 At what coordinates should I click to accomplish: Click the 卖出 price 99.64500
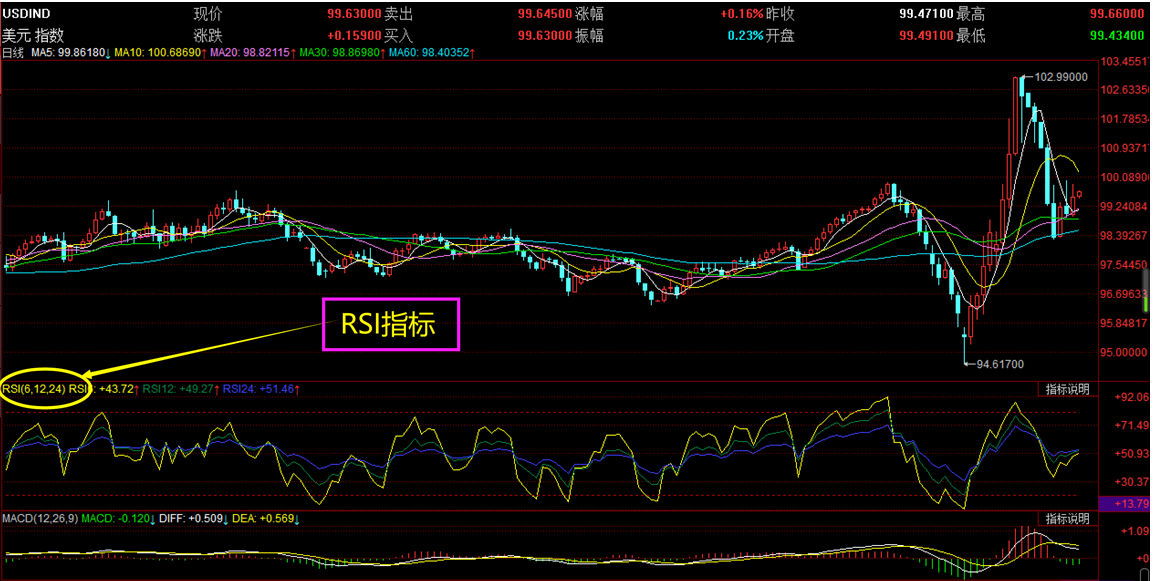pyautogui.click(x=545, y=14)
